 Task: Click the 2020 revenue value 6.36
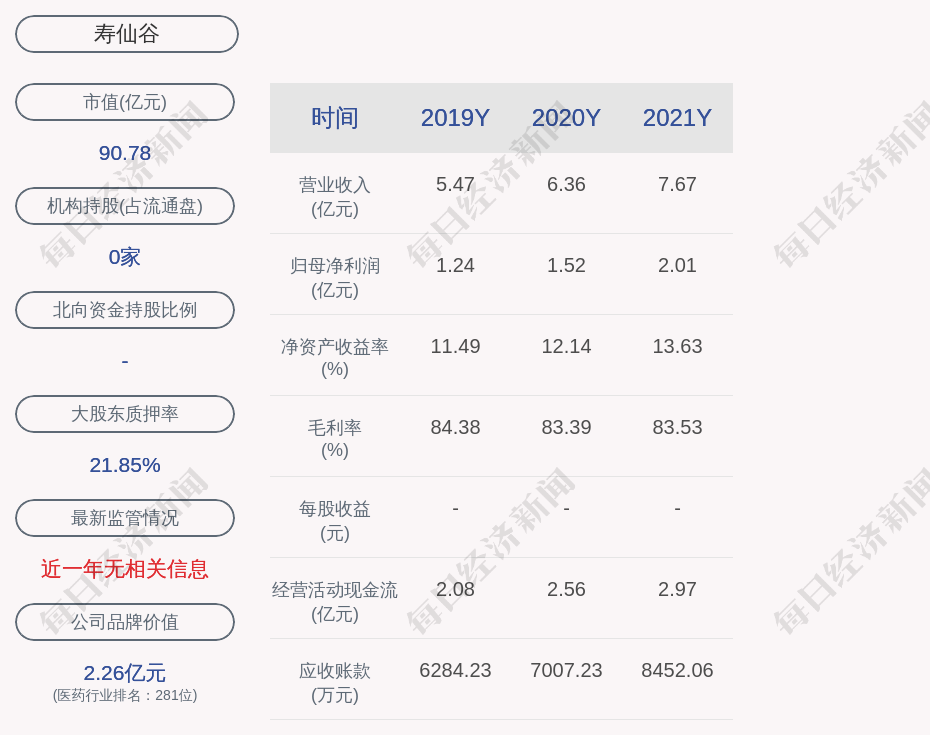coord(566,184)
